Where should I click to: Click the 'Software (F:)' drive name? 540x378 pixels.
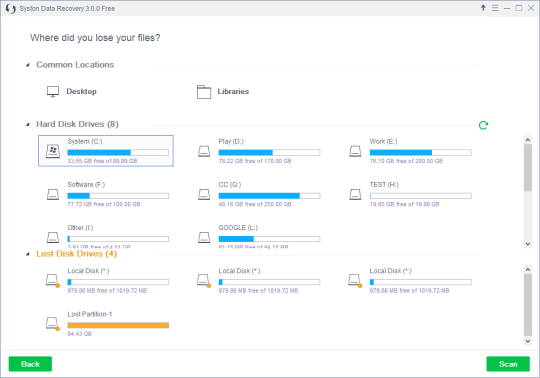86,185
